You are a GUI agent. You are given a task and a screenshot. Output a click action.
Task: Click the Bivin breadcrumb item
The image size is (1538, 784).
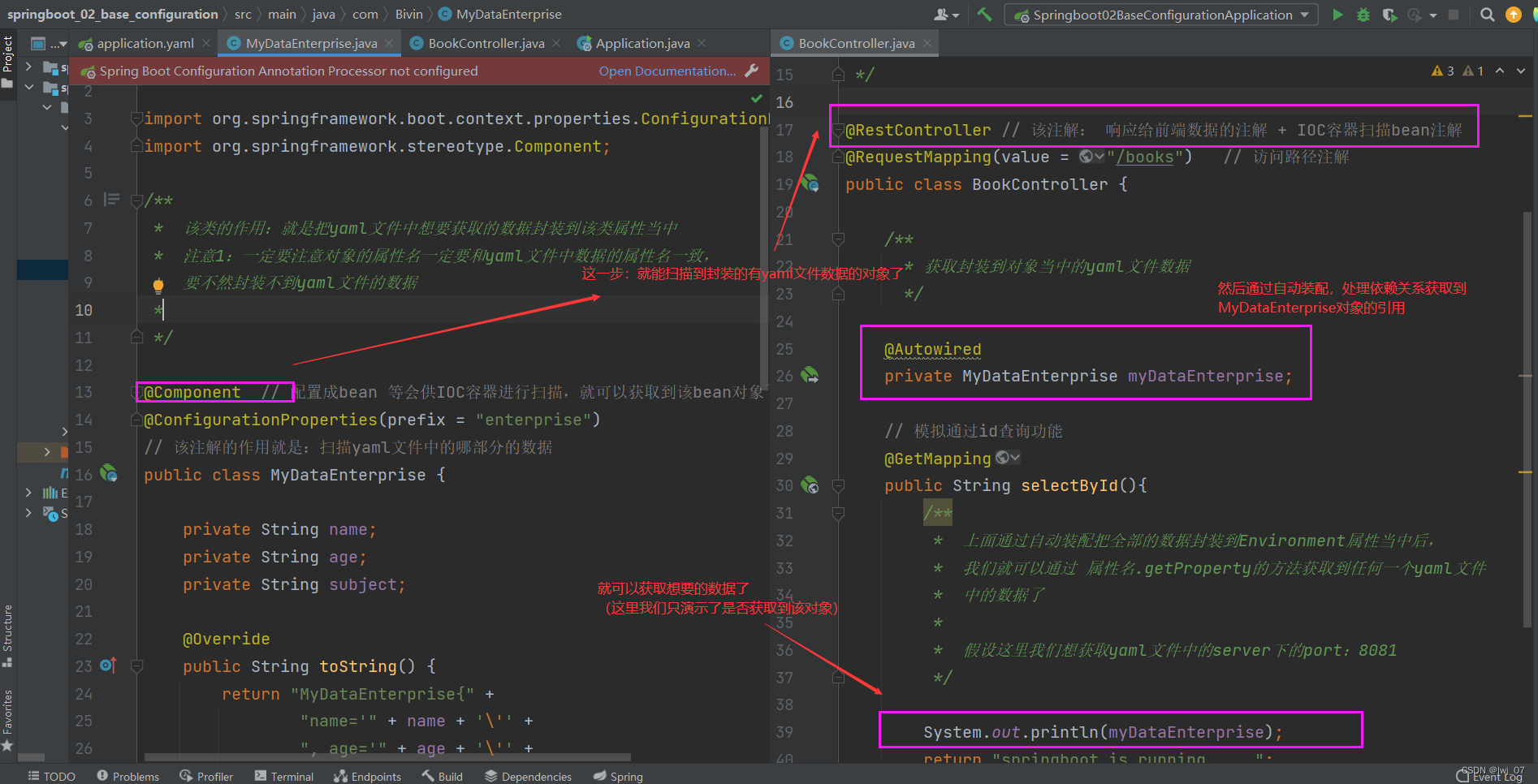point(408,14)
